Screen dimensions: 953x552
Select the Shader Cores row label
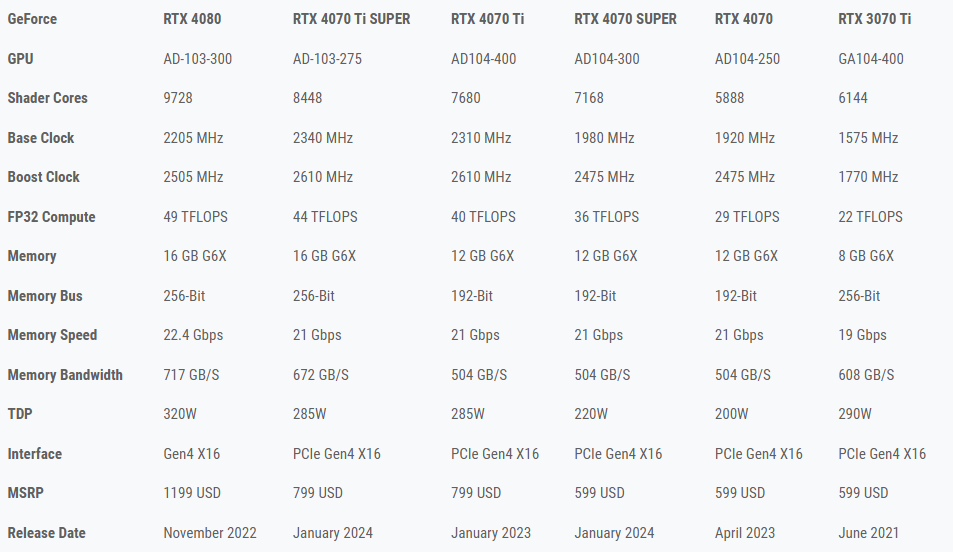coord(47,98)
